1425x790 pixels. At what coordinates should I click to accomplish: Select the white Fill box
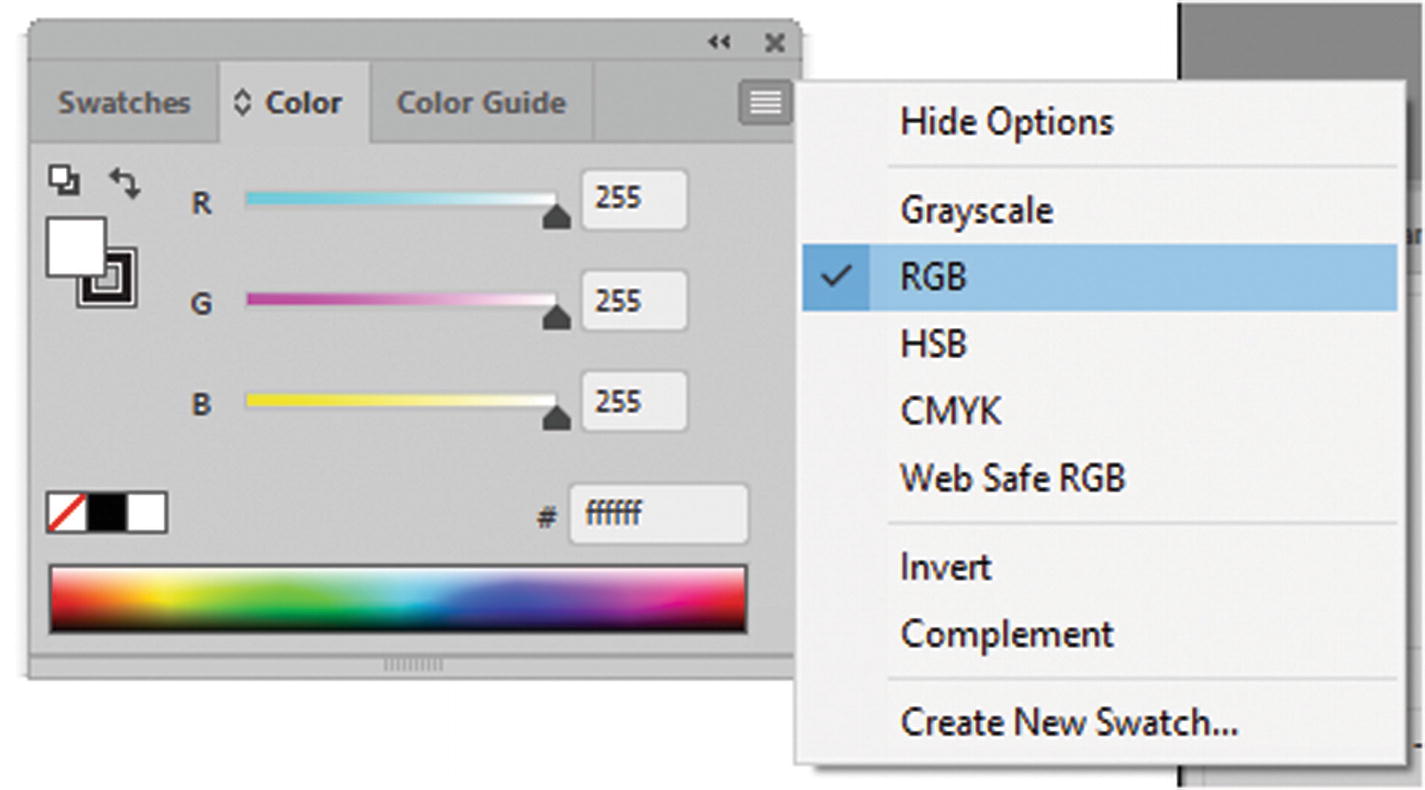[74, 246]
